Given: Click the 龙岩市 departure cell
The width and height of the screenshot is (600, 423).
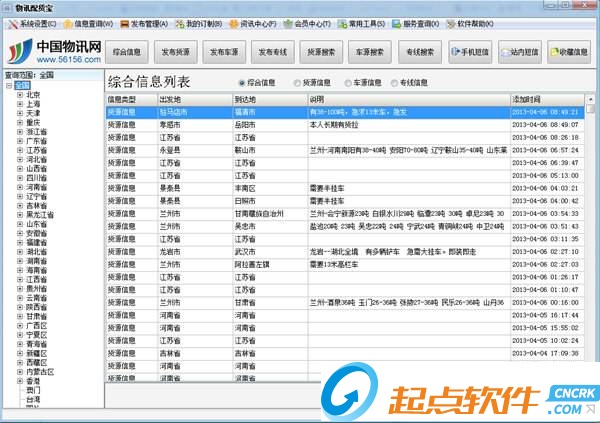Looking at the screenshot, I should tap(195, 252).
